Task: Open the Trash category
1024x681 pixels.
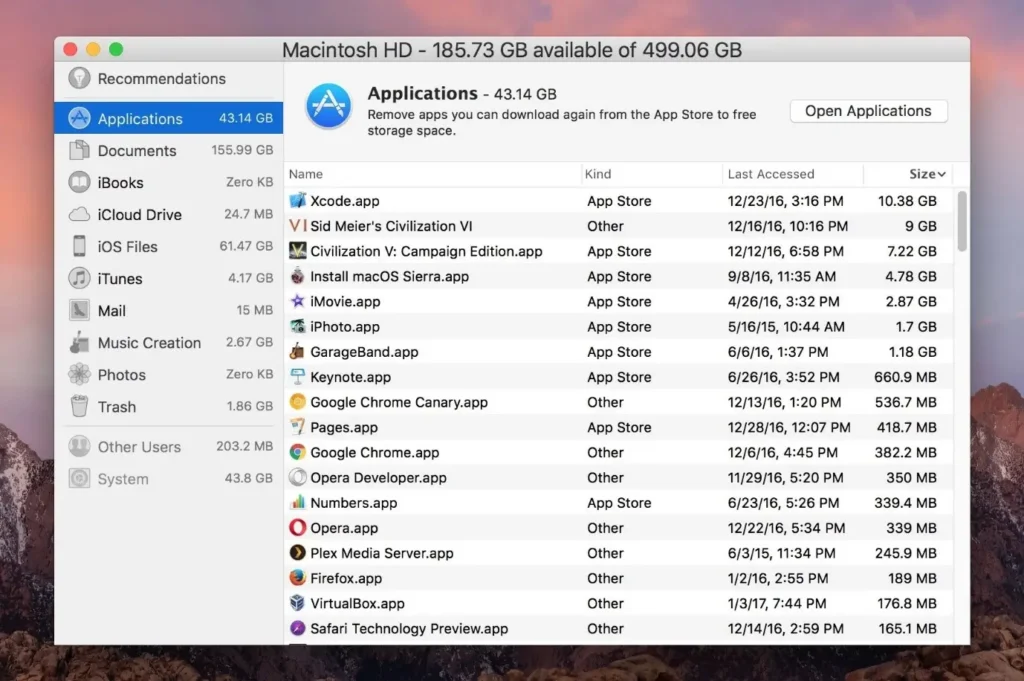Action: tap(168, 406)
